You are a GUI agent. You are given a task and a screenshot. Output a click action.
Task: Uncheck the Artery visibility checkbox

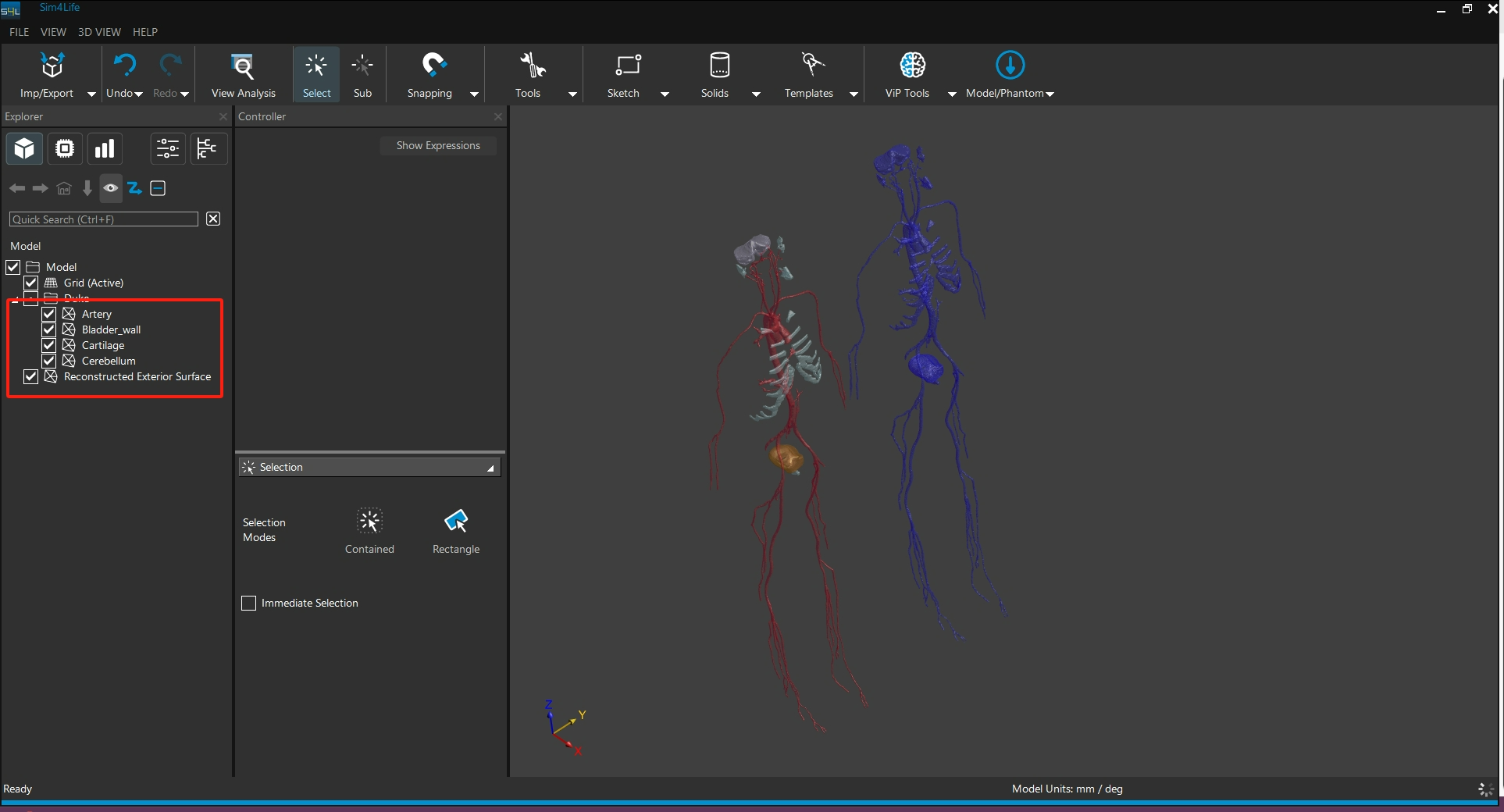pyautogui.click(x=49, y=314)
